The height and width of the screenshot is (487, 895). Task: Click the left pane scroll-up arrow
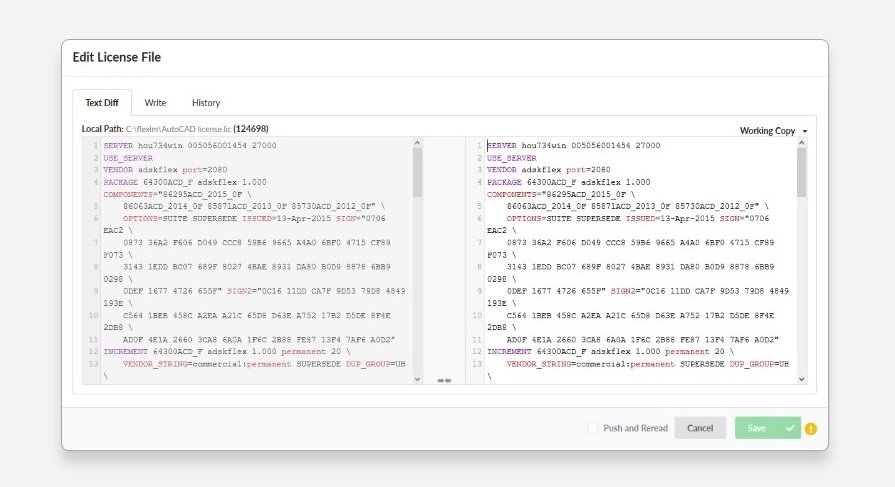[417, 143]
